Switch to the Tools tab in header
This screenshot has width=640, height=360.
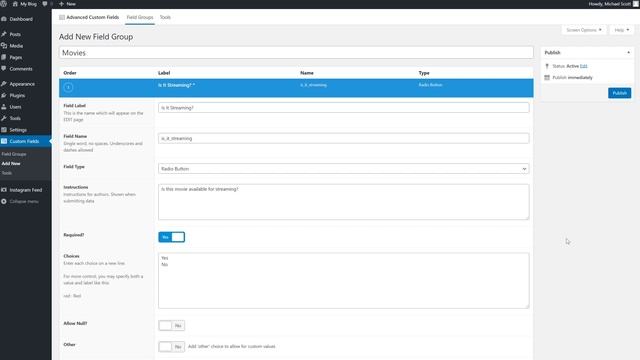165,17
